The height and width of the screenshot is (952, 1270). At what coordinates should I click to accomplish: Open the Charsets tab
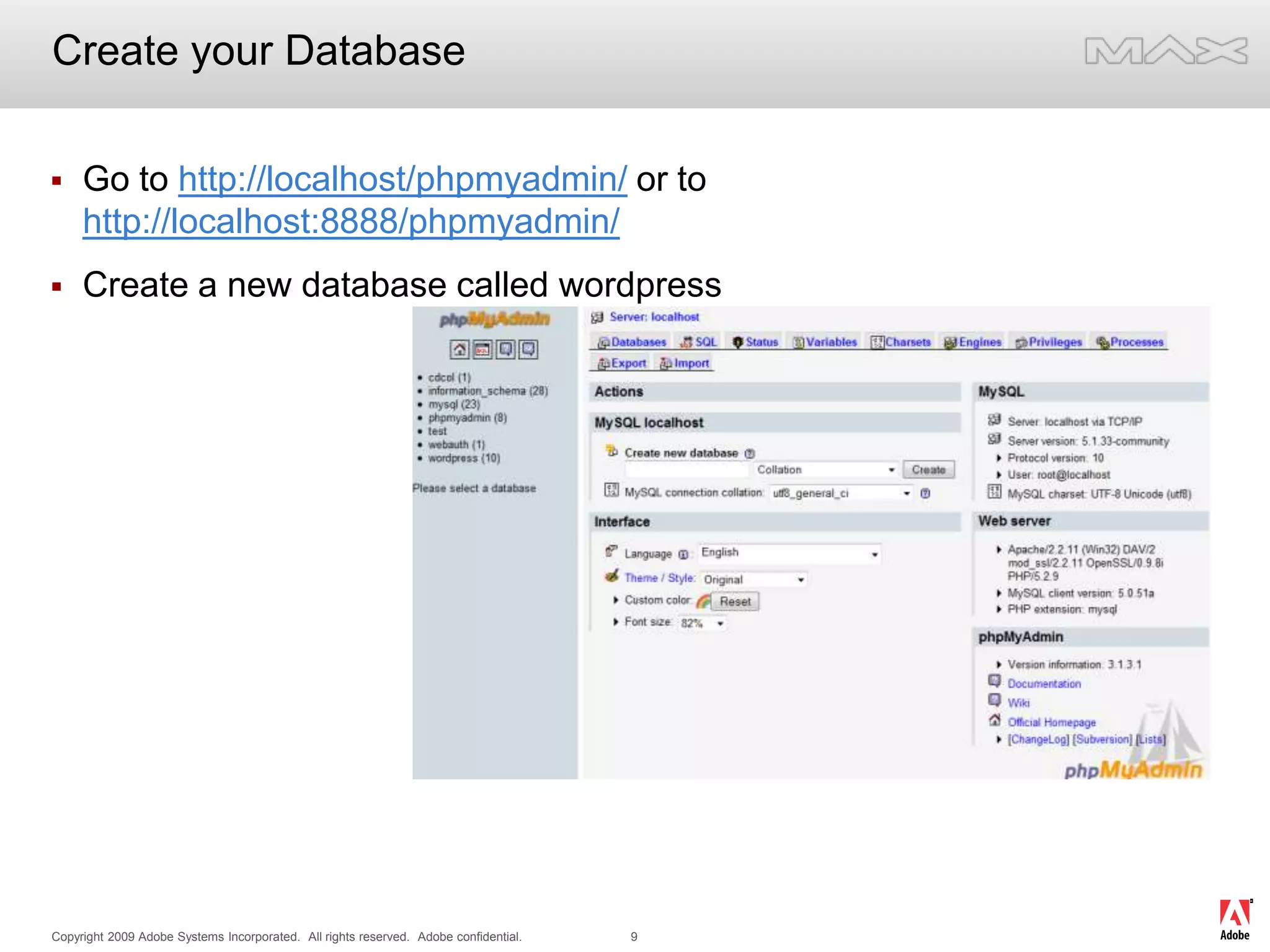[901, 342]
